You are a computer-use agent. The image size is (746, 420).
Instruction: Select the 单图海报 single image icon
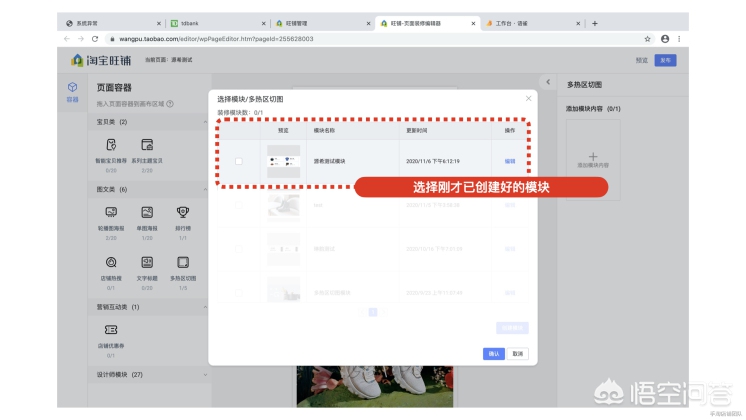coord(147,212)
